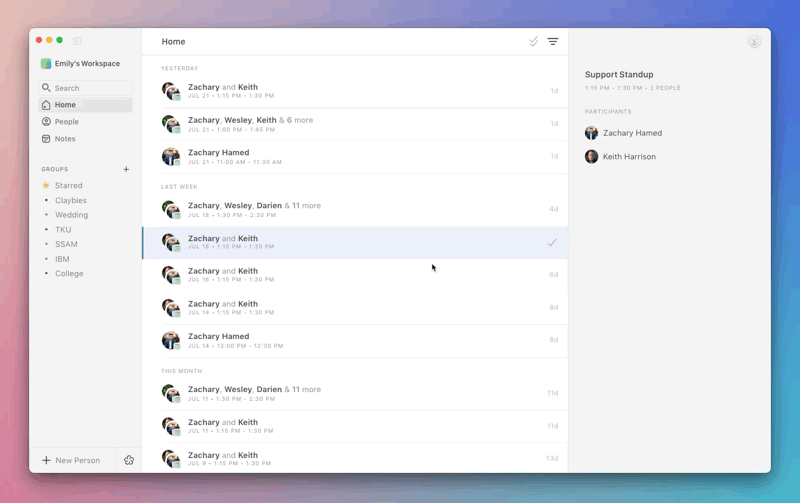Select participant Keith Harrison in details
800x503 pixels.
pos(620,157)
